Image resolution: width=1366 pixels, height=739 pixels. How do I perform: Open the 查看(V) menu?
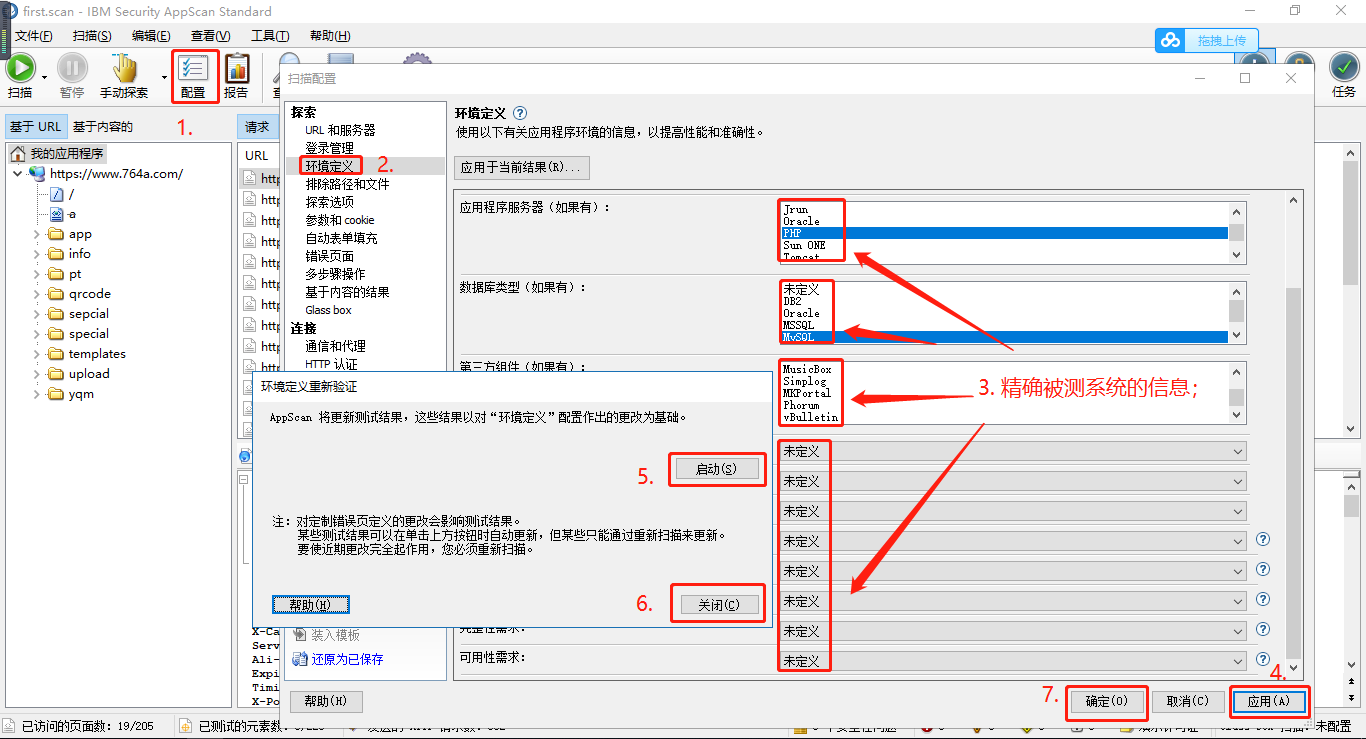coord(210,36)
